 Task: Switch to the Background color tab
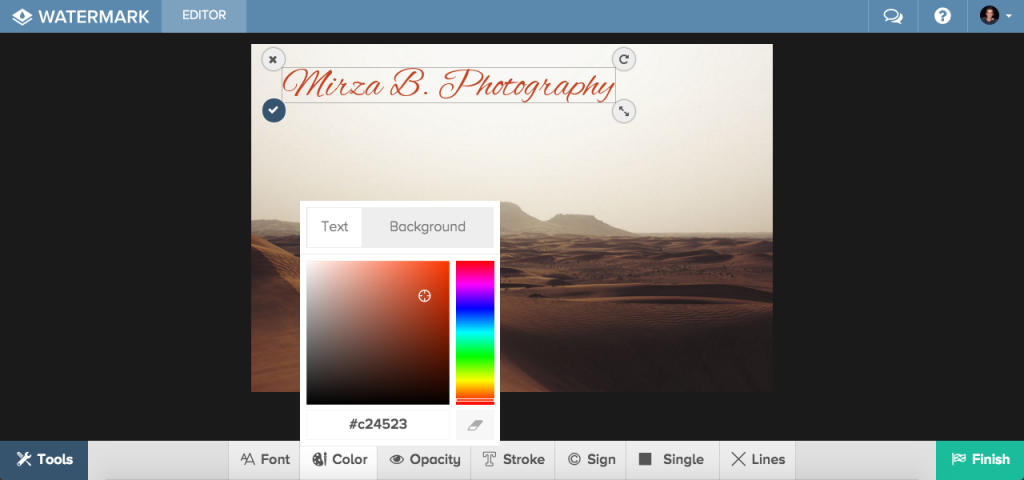(428, 227)
